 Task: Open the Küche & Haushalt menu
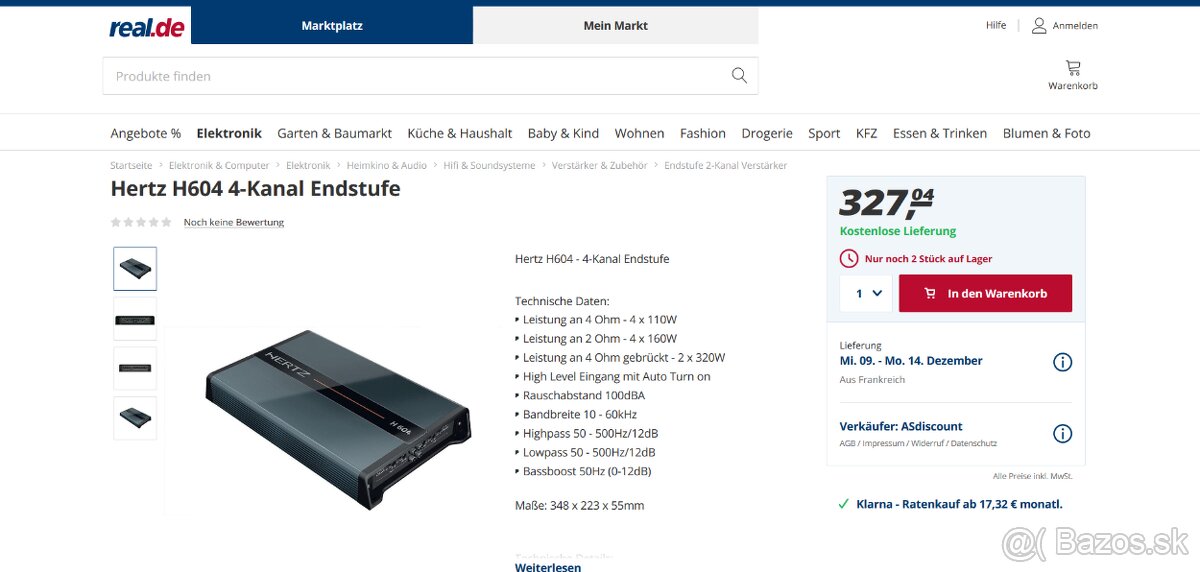point(460,133)
